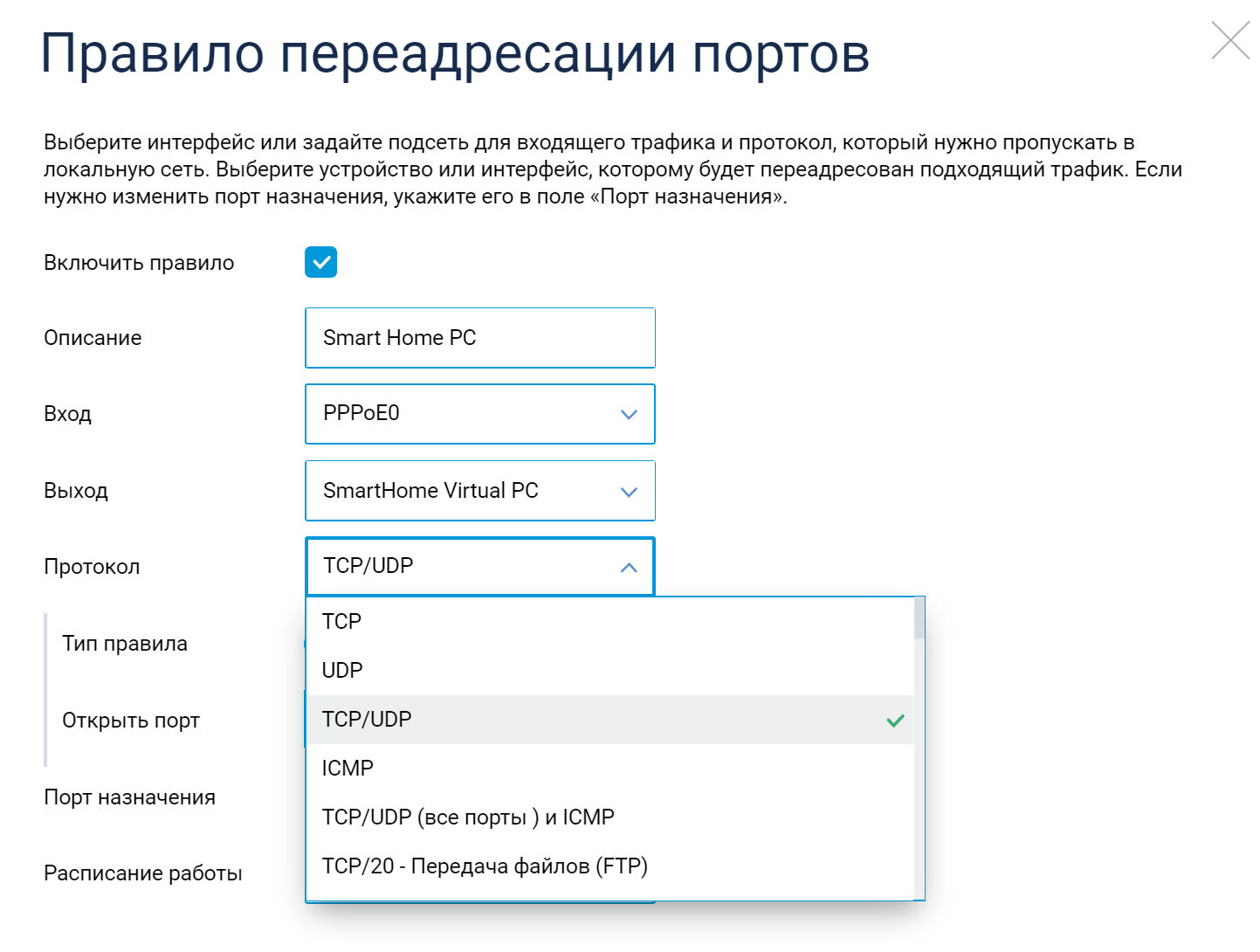Click the protocol list scrollbar thumb

(919, 617)
